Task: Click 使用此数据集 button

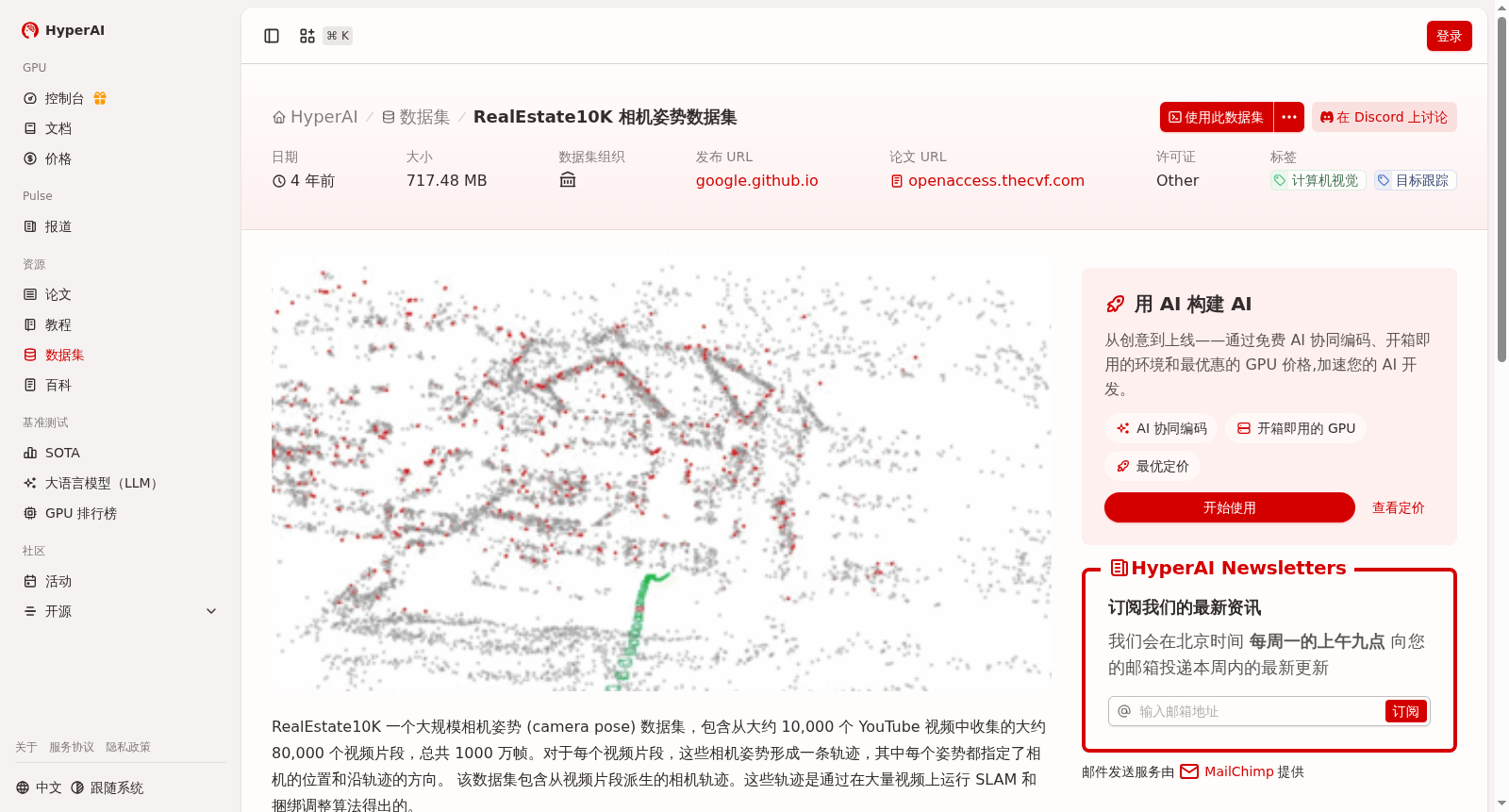Action: pyautogui.click(x=1217, y=117)
